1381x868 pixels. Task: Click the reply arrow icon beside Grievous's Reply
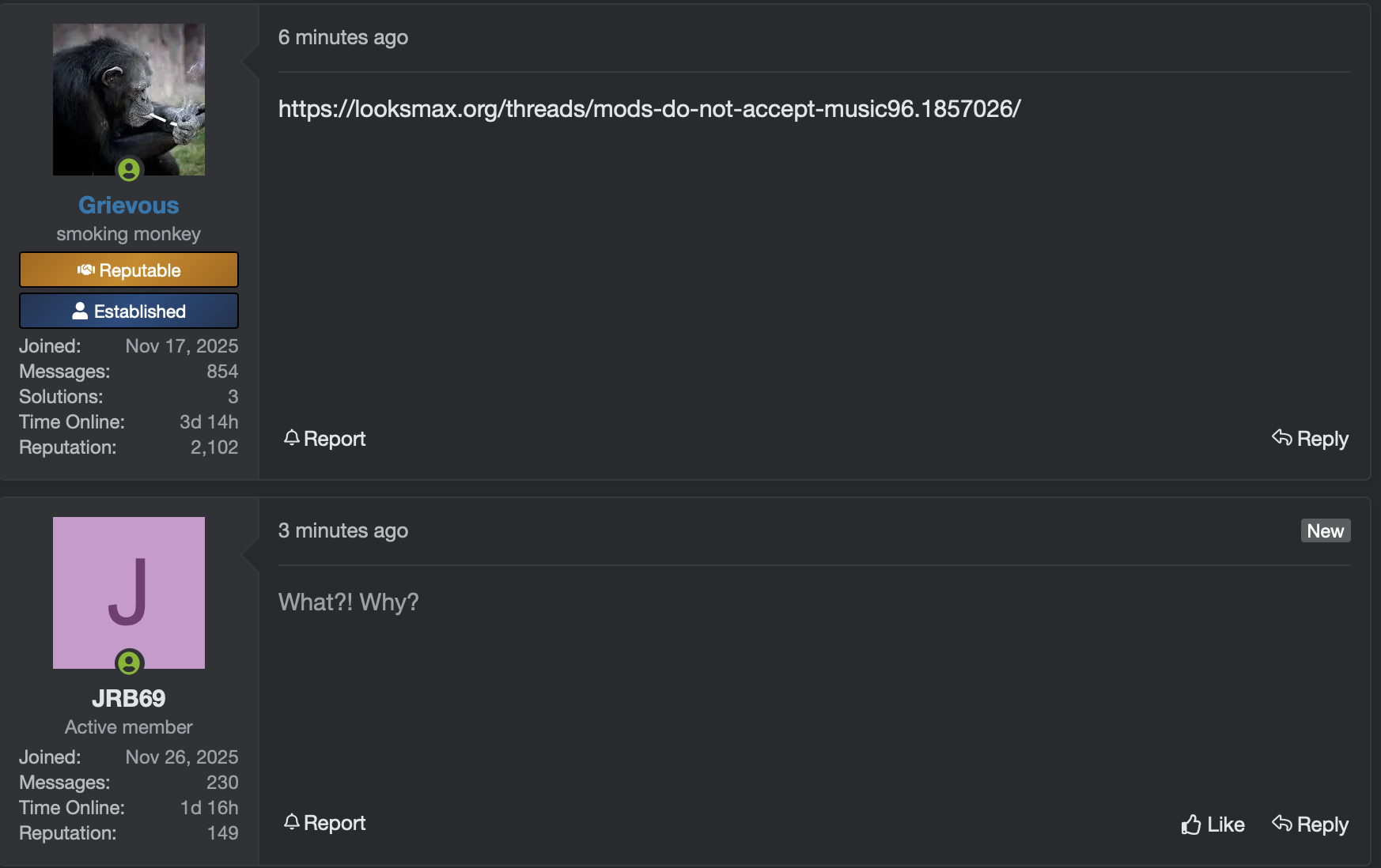click(x=1283, y=438)
